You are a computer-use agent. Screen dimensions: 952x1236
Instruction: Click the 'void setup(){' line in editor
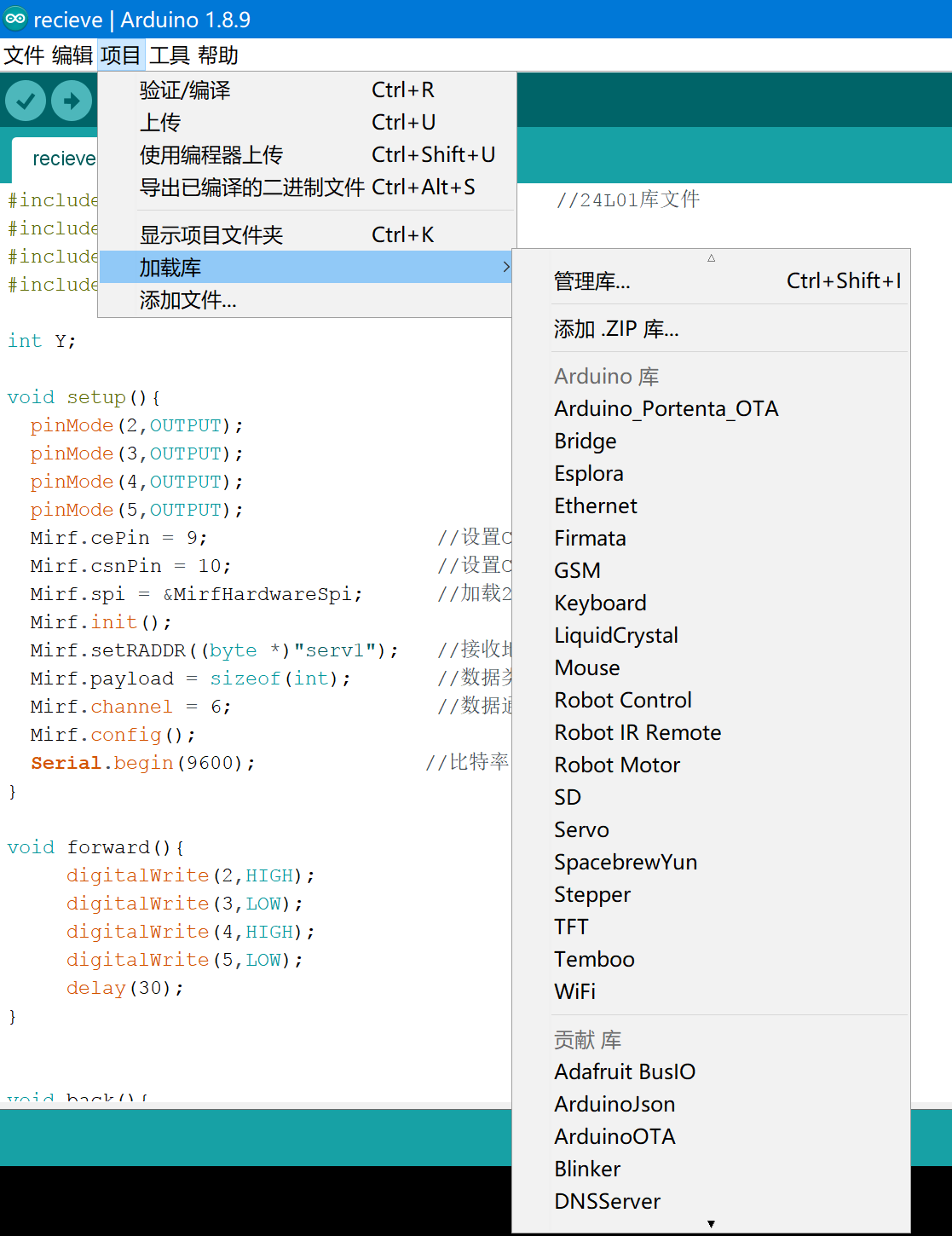pos(84,397)
